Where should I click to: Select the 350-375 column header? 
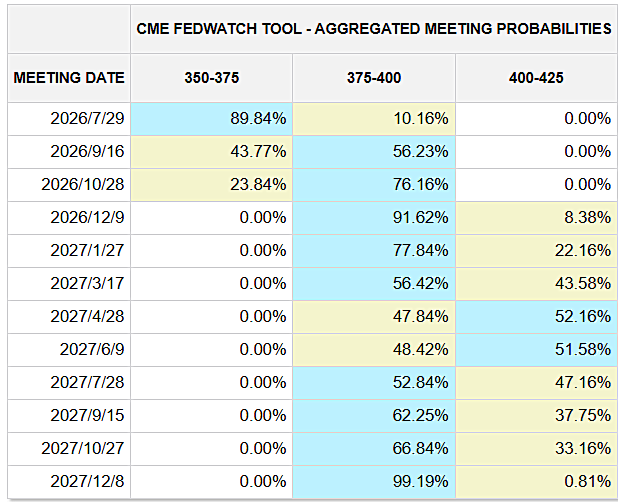click(212, 78)
